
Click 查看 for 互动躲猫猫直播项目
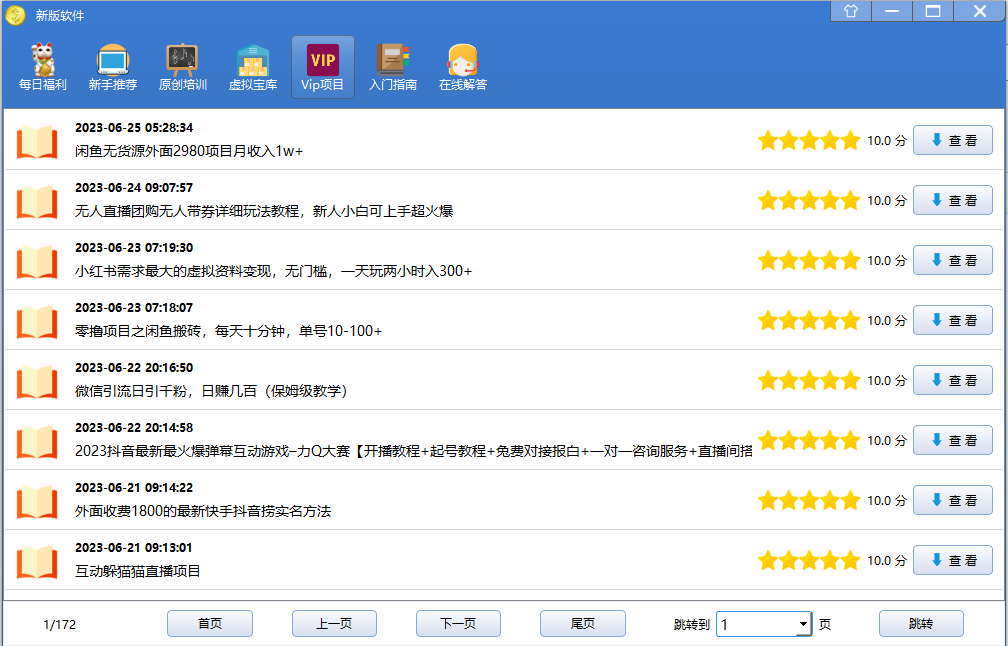click(953, 560)
